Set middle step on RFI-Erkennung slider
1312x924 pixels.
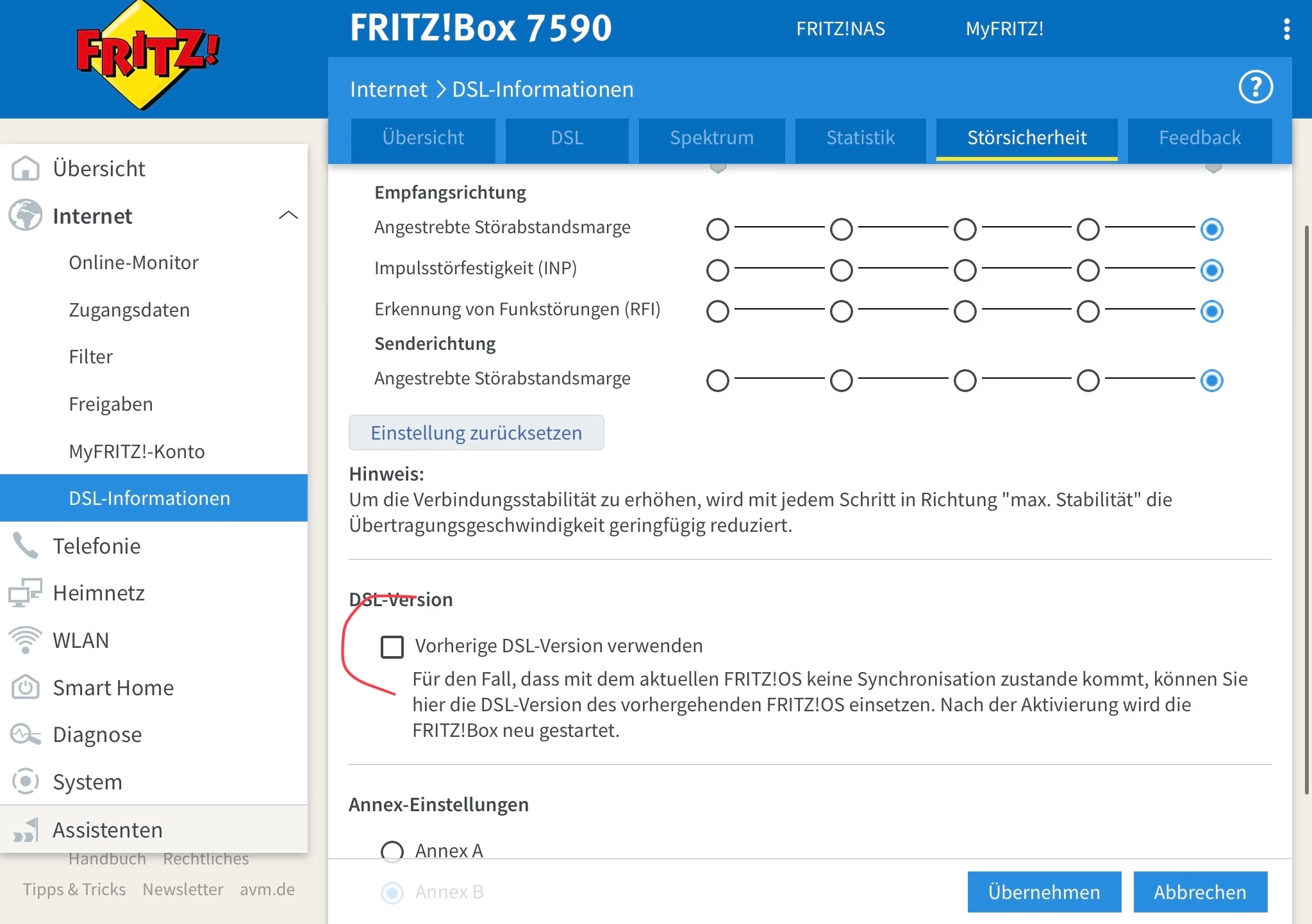[965, 311]
